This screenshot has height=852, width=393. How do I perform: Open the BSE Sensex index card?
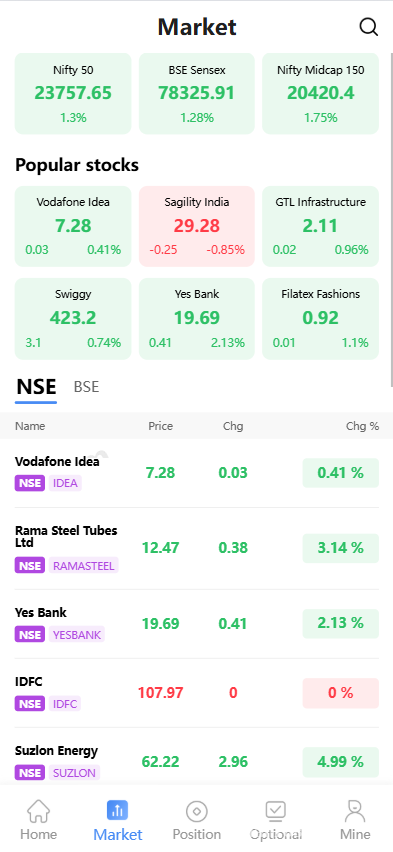[x=197, y=93]
